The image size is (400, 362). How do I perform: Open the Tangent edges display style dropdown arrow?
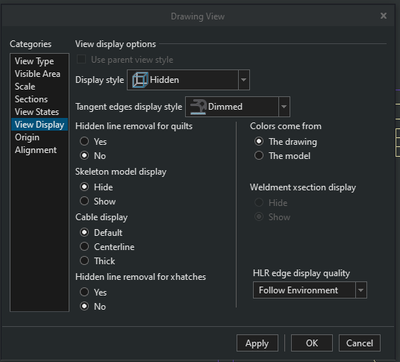point(284,107)
